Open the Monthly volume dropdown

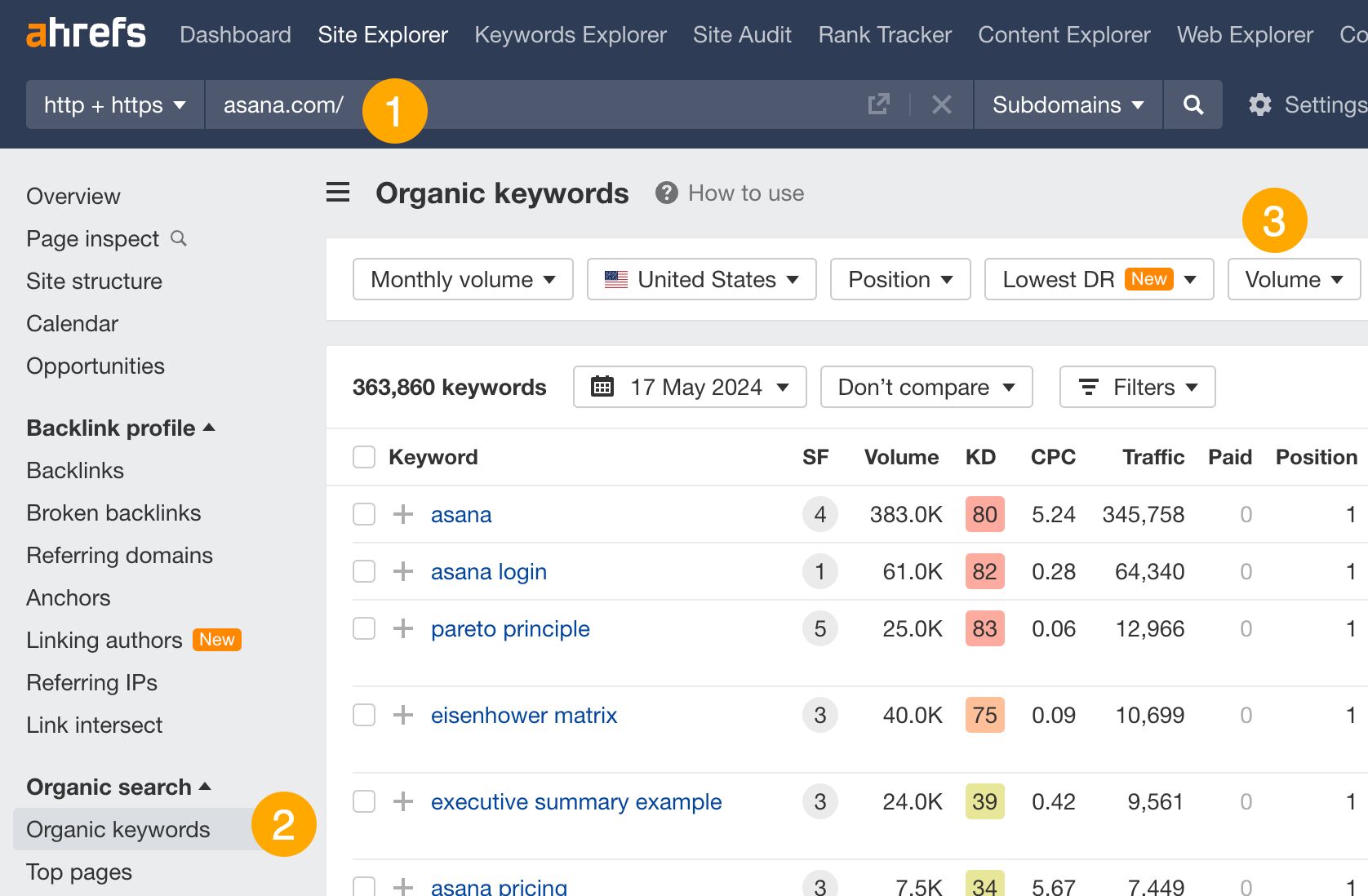(x=462, y=279)
